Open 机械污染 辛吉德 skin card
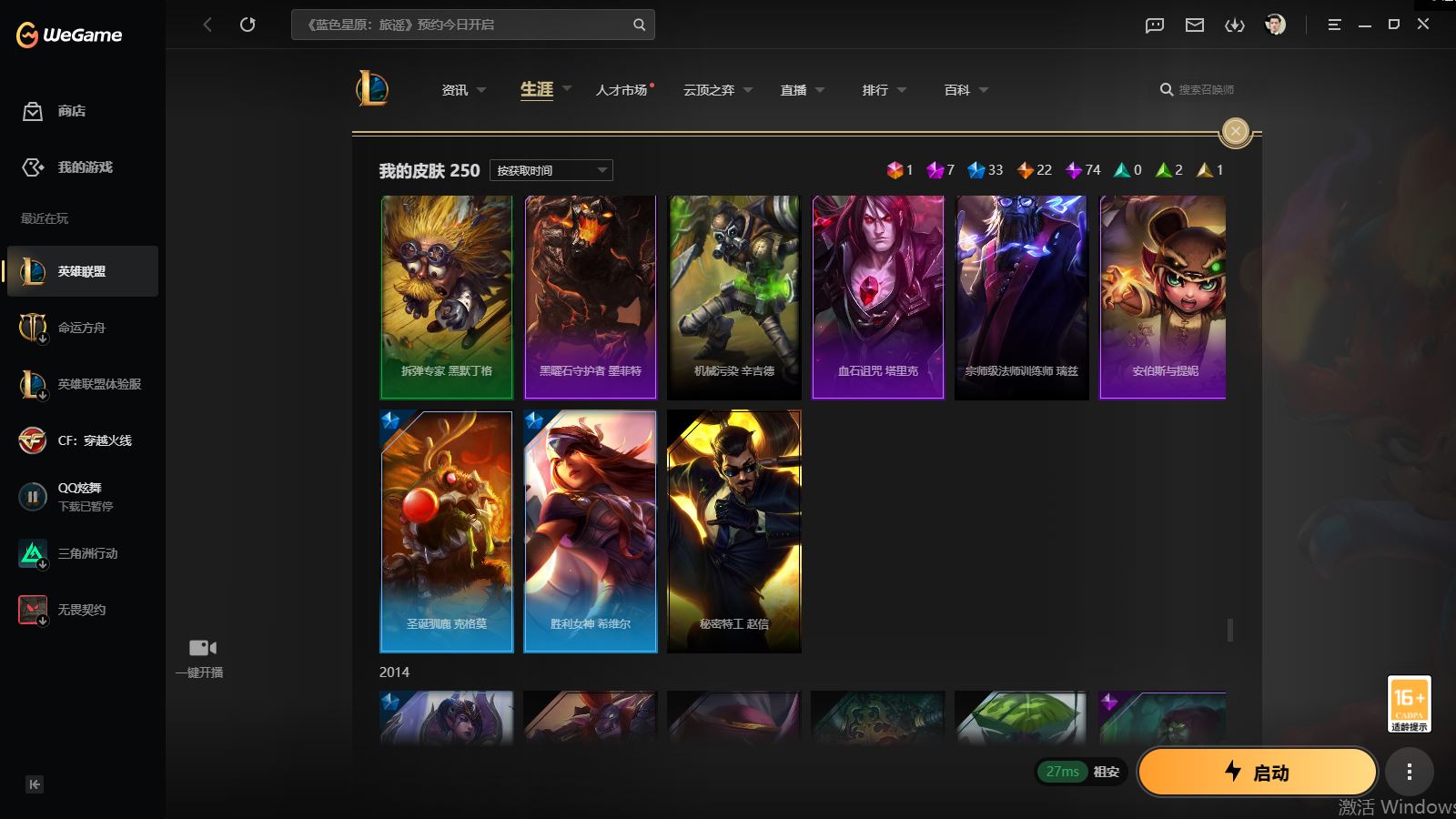The height and width of the screenshot is (819, 1456). (x=734, y=298)
